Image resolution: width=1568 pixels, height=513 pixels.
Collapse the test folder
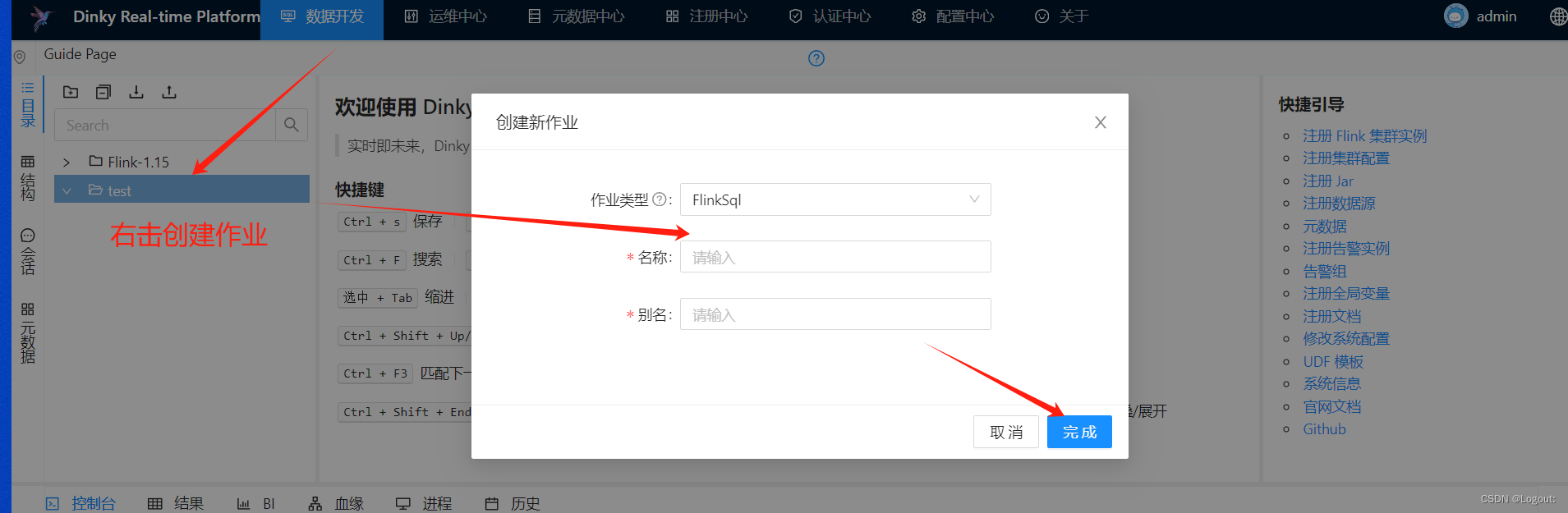(67, 190)
